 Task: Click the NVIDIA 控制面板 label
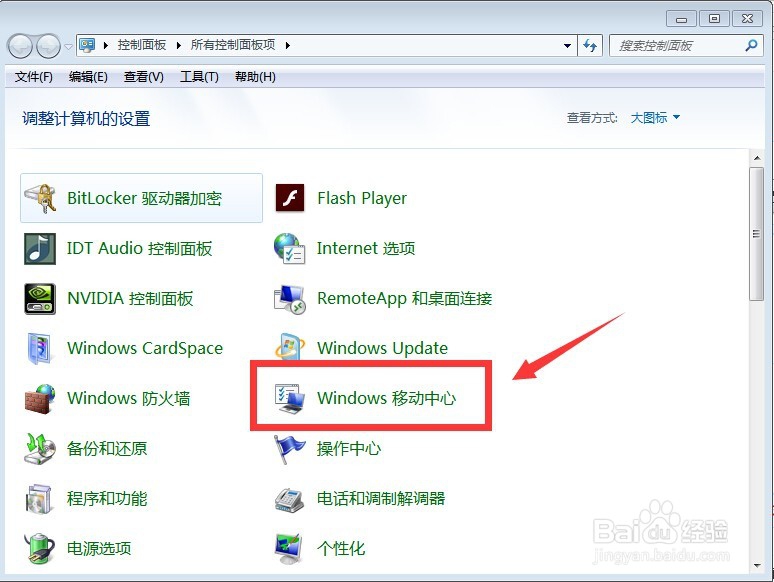[130, 299]
